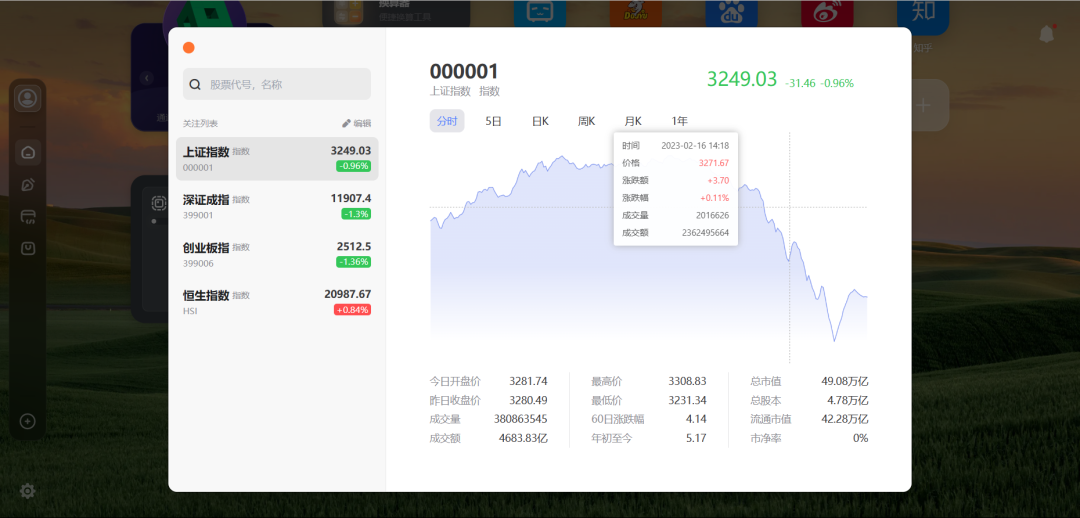
Task: Open the notification bell icon
Action: point(1046,33)
